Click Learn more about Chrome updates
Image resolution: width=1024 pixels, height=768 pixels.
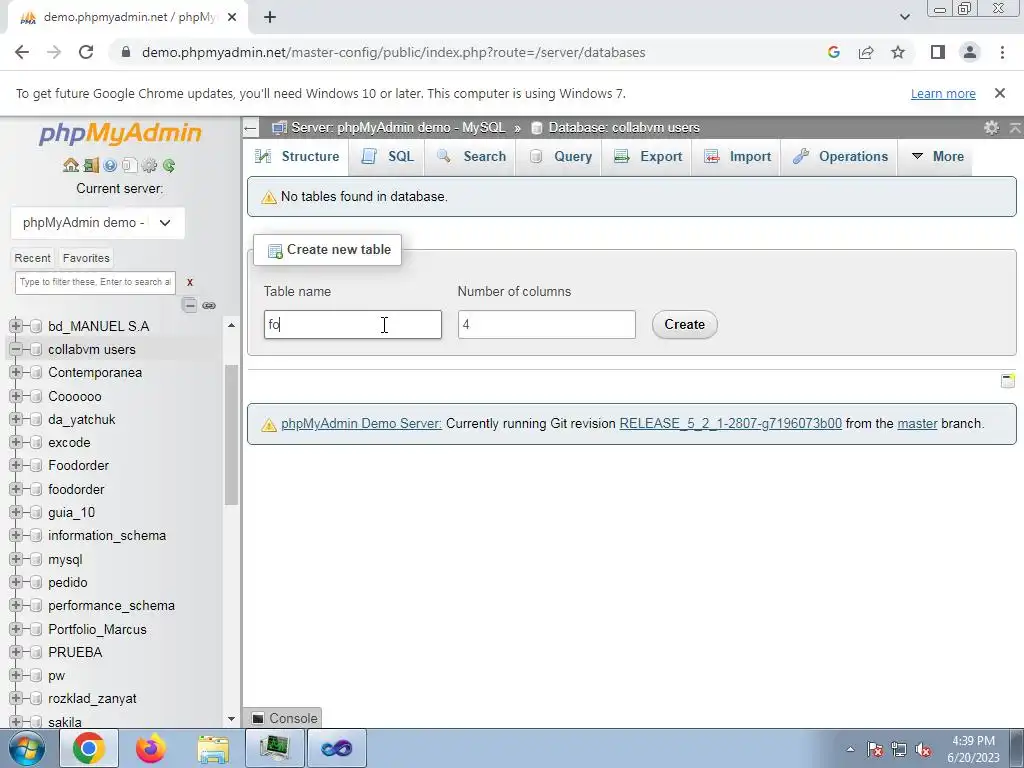point(943,93)
